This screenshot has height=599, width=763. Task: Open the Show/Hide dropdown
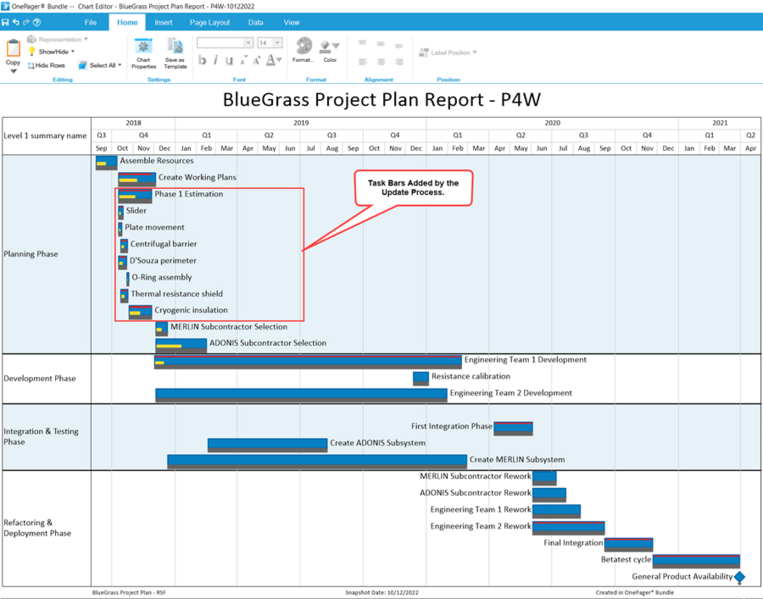pos(51,52)
